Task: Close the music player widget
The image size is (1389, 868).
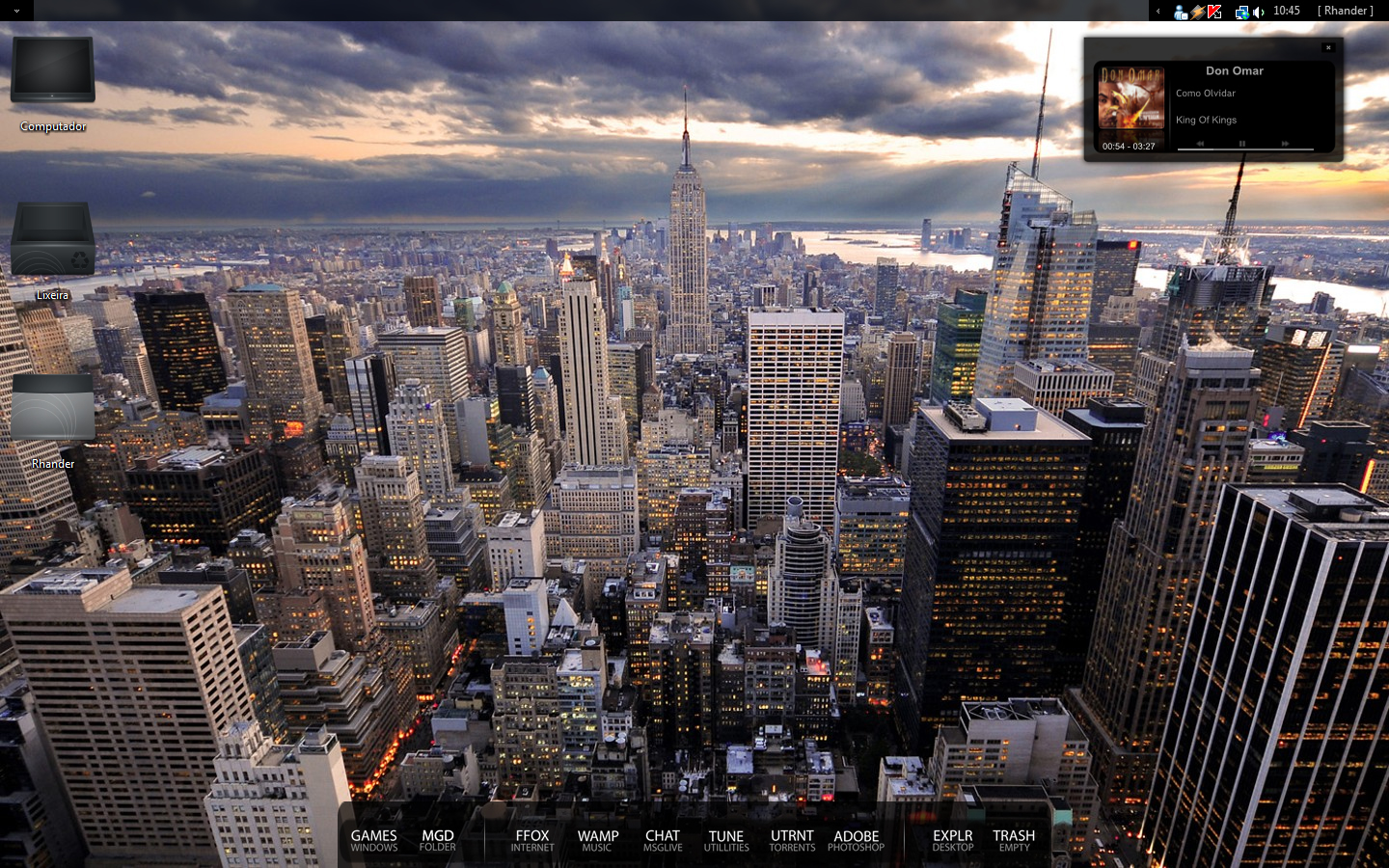Action: [x=1328, y=47]
